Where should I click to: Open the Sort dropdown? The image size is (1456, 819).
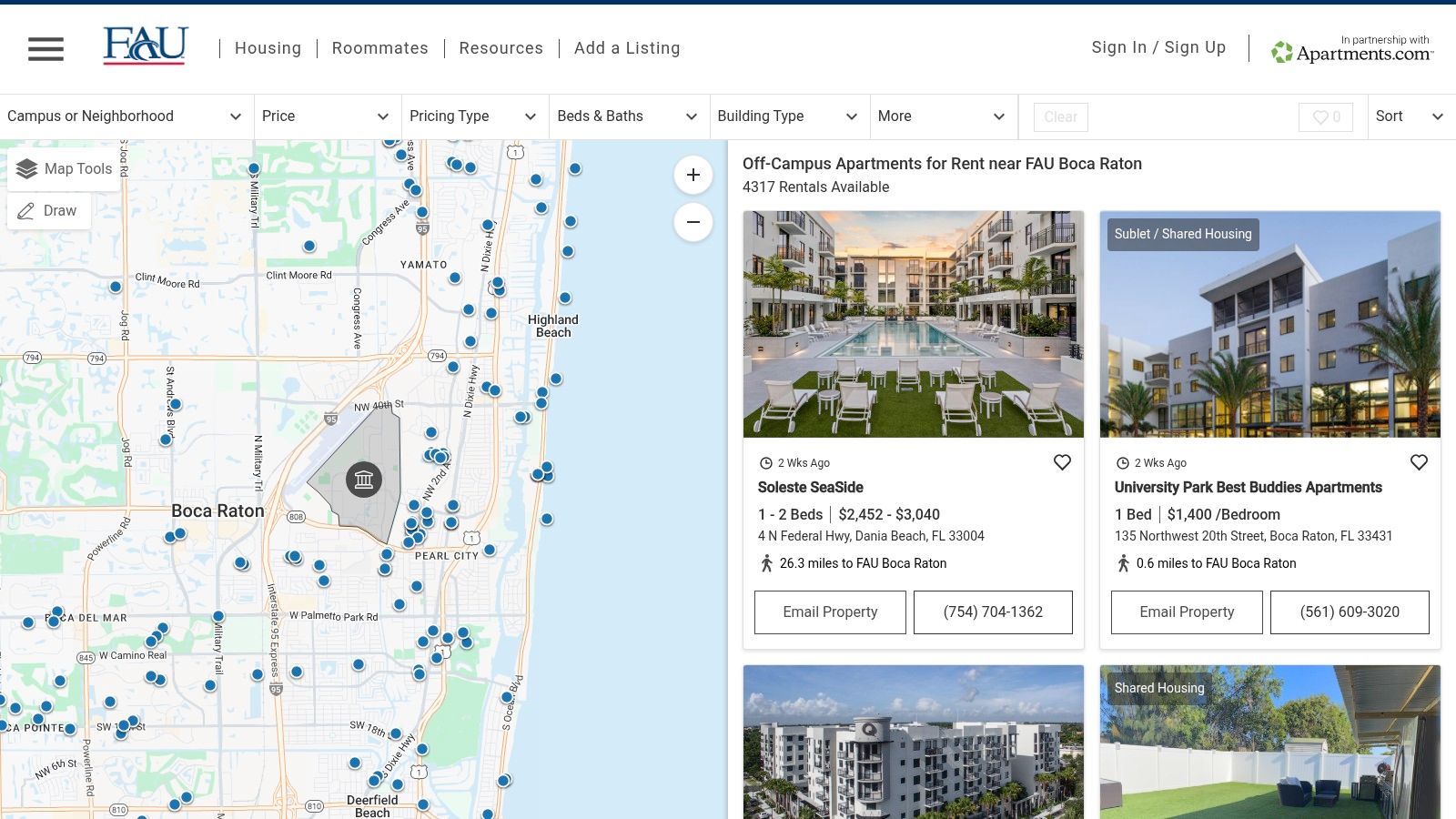coord(1411,116)
